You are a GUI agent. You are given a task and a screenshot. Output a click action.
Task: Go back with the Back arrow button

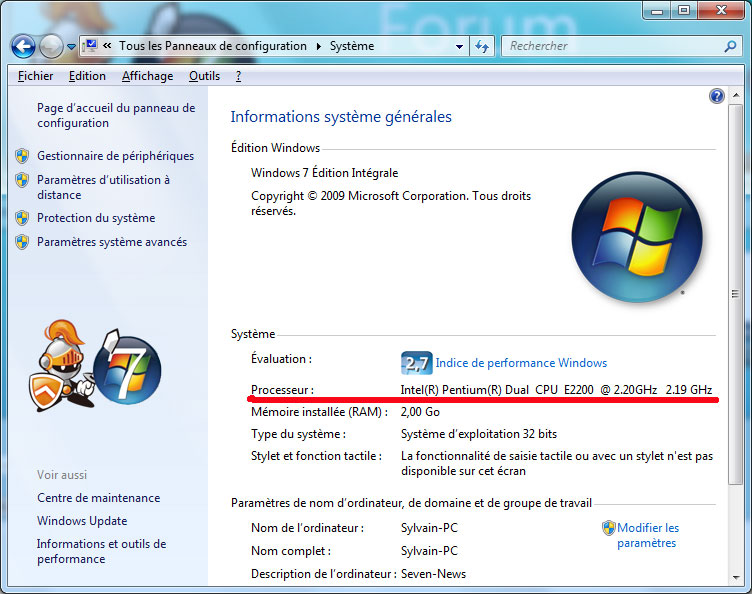tap(23, 47)
